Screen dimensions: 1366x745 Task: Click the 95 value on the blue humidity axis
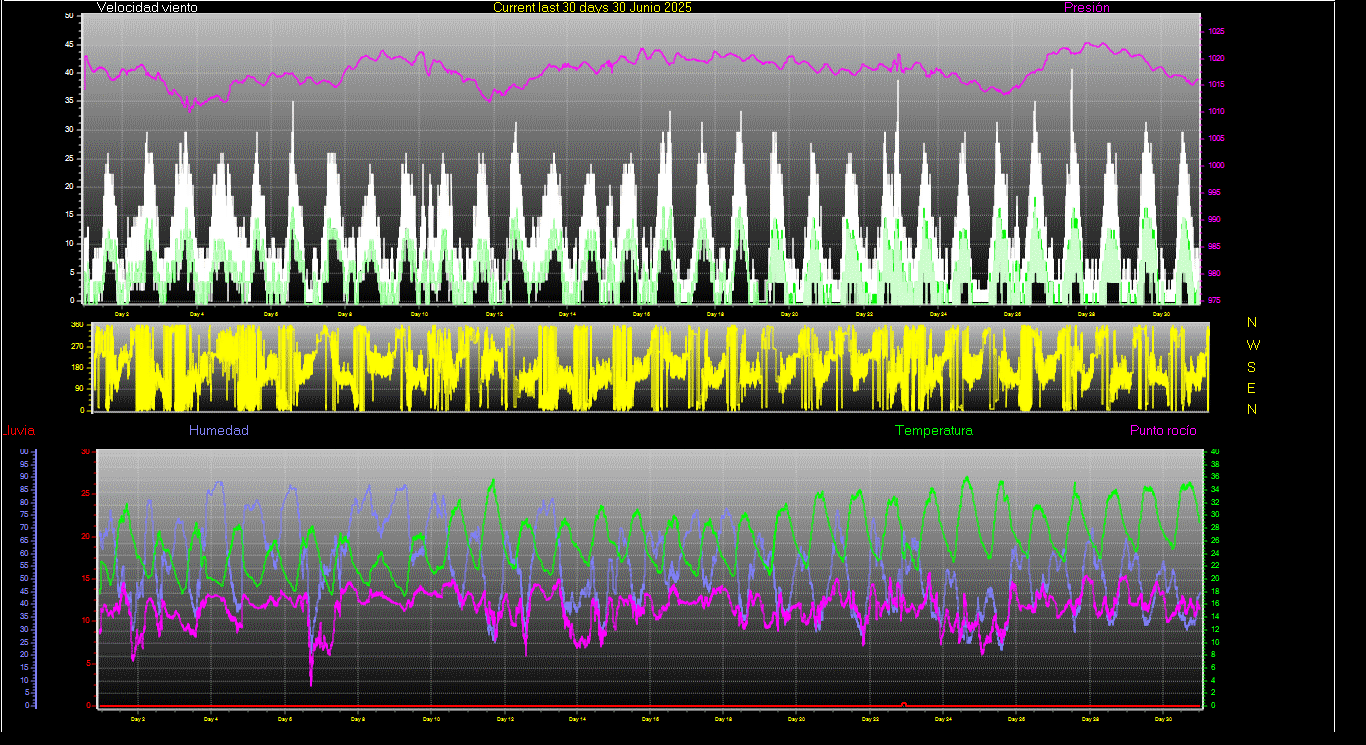[x=23, y=464]
